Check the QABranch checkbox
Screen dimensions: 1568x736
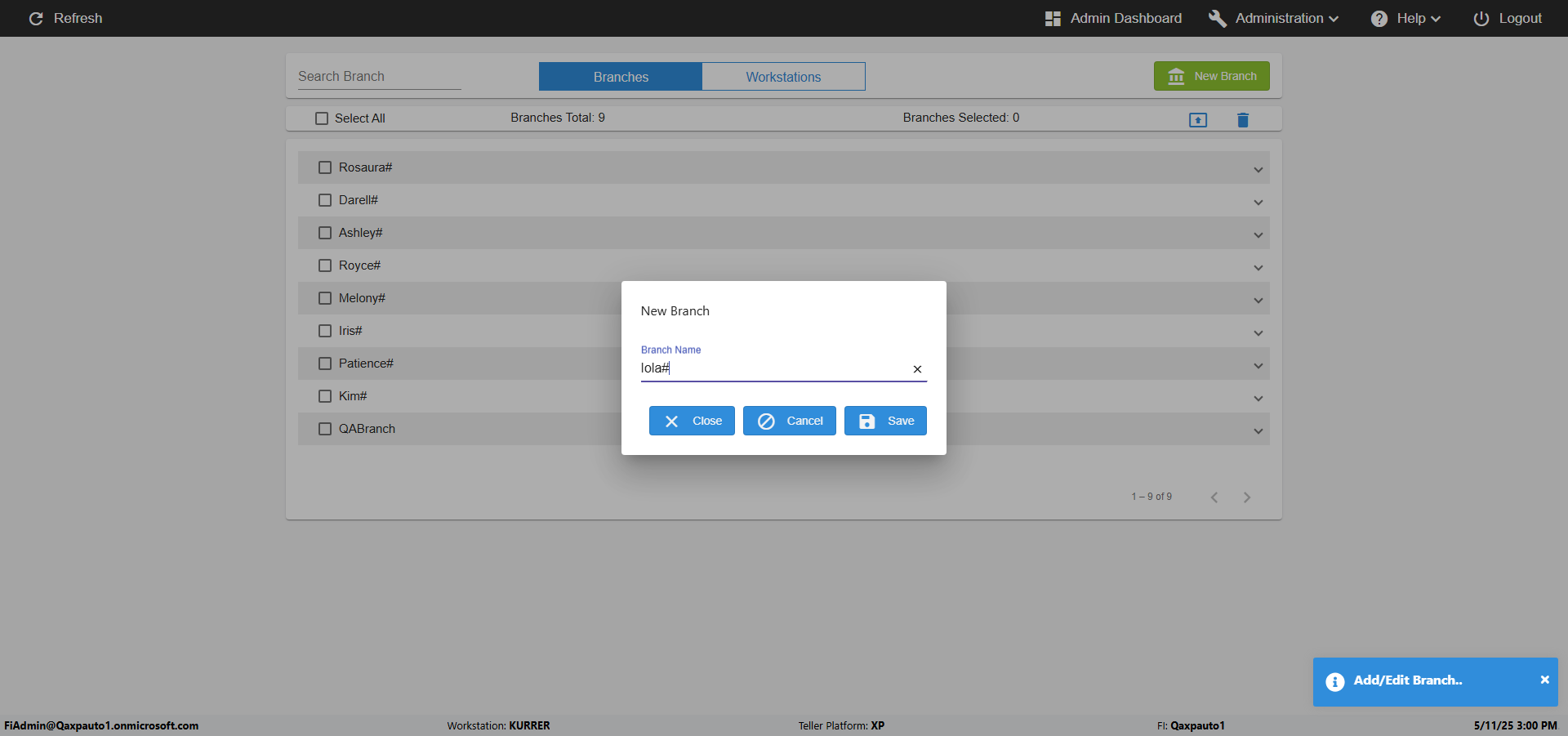325,429
